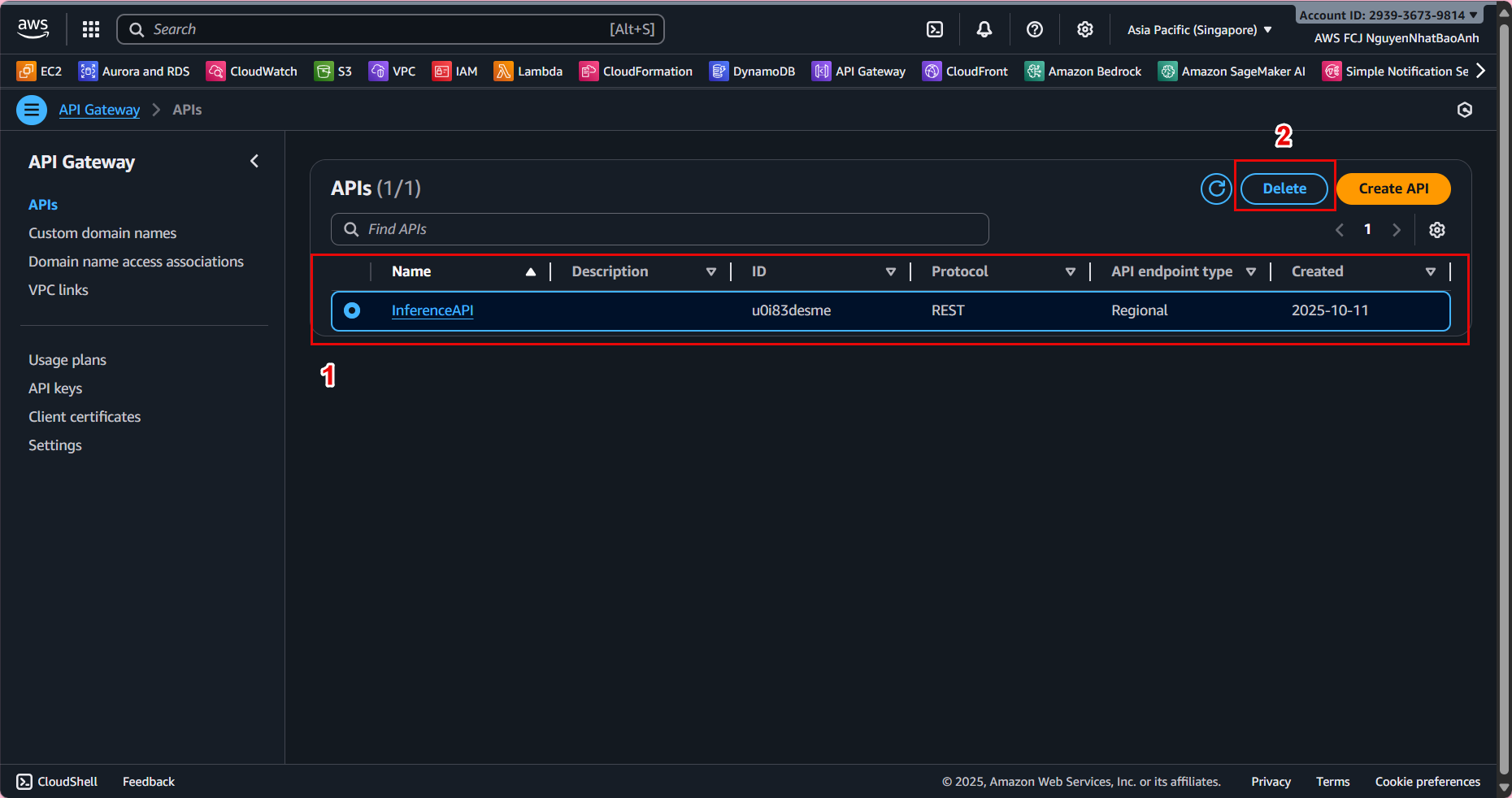Screen dimensions: 1512x798
Task: Open API Gateway favorites shortcut
Action: 858,72
